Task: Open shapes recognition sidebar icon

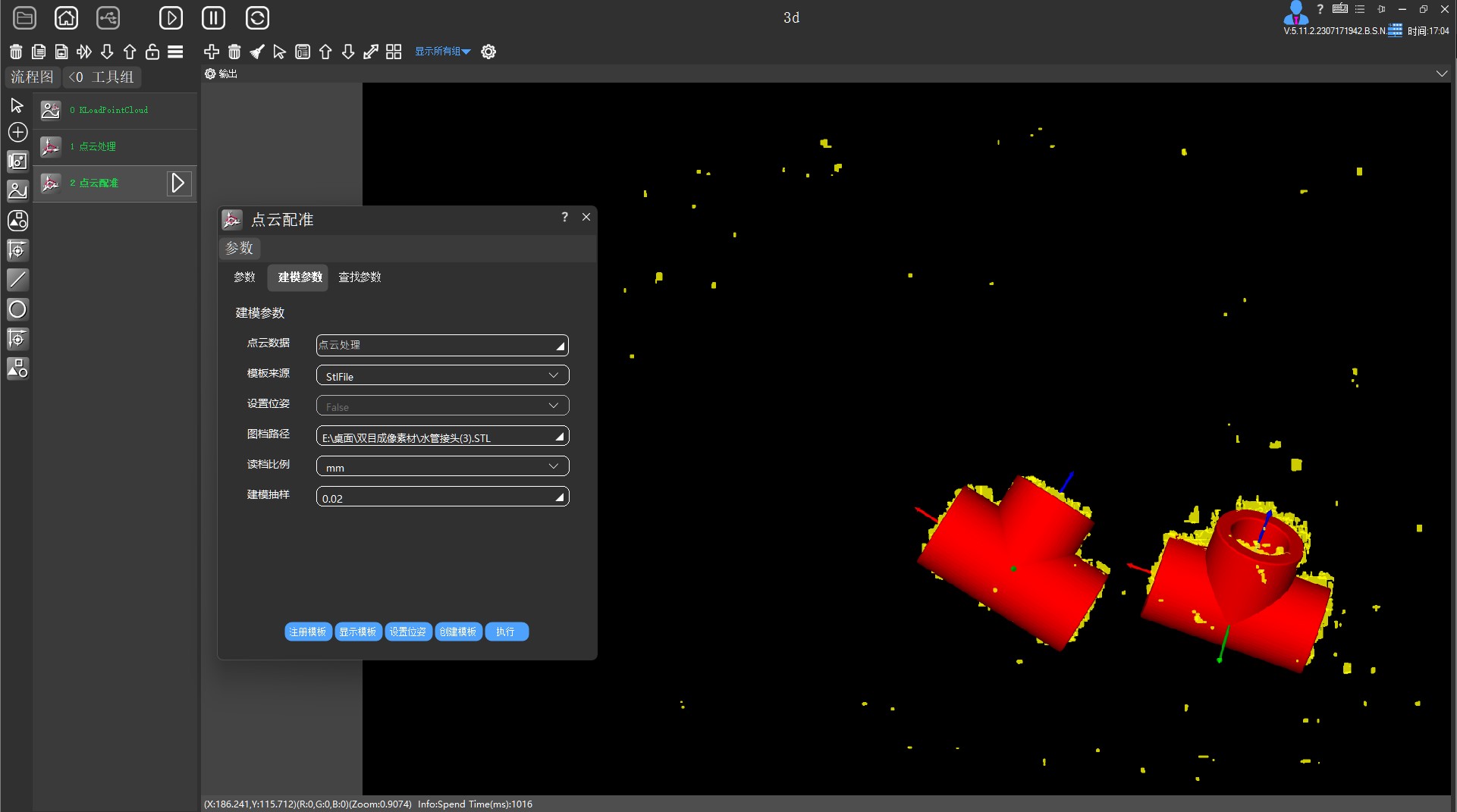Action: (17, 220)
